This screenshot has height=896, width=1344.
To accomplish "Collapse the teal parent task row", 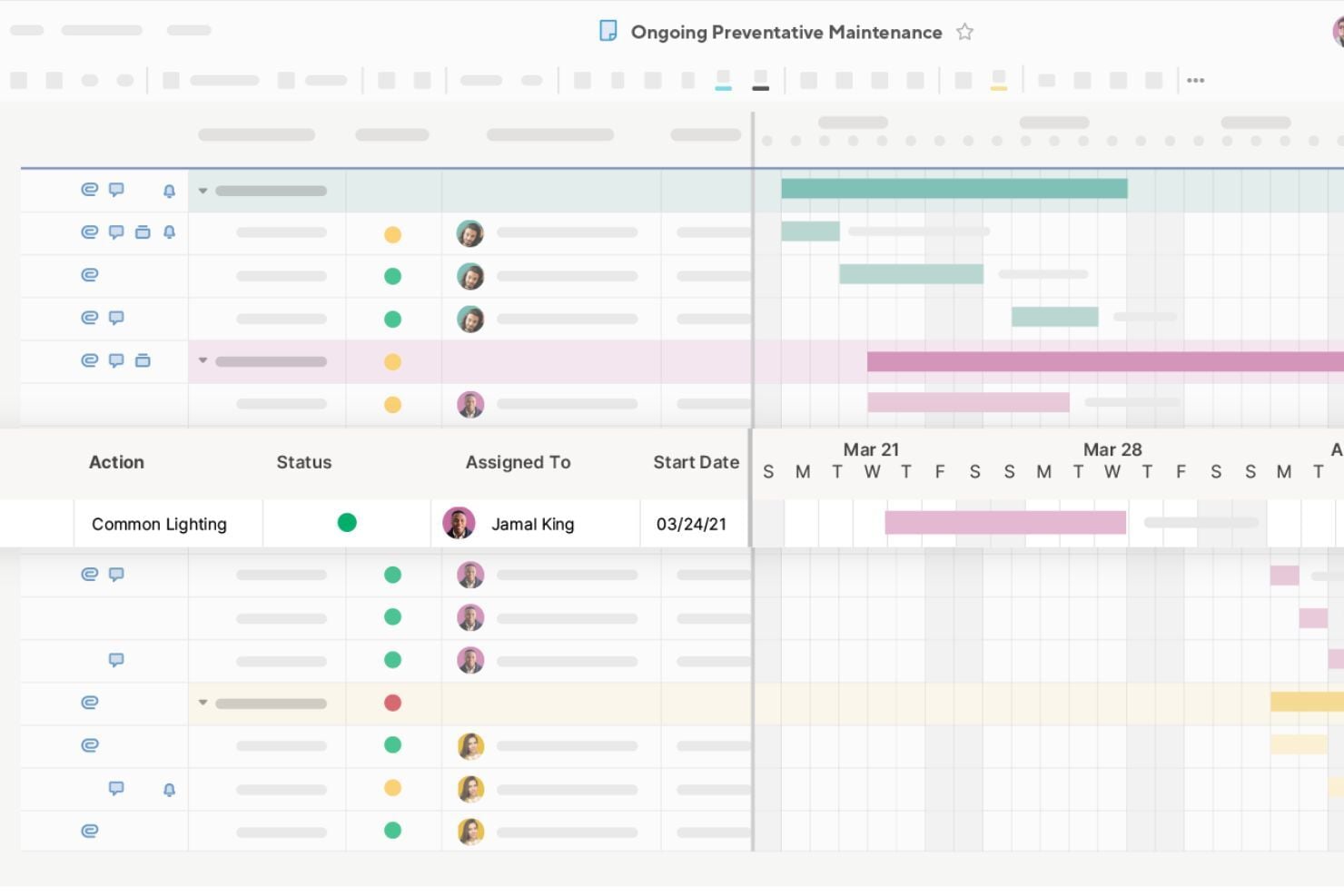I will pyautogui.click(x=203, y=192).
